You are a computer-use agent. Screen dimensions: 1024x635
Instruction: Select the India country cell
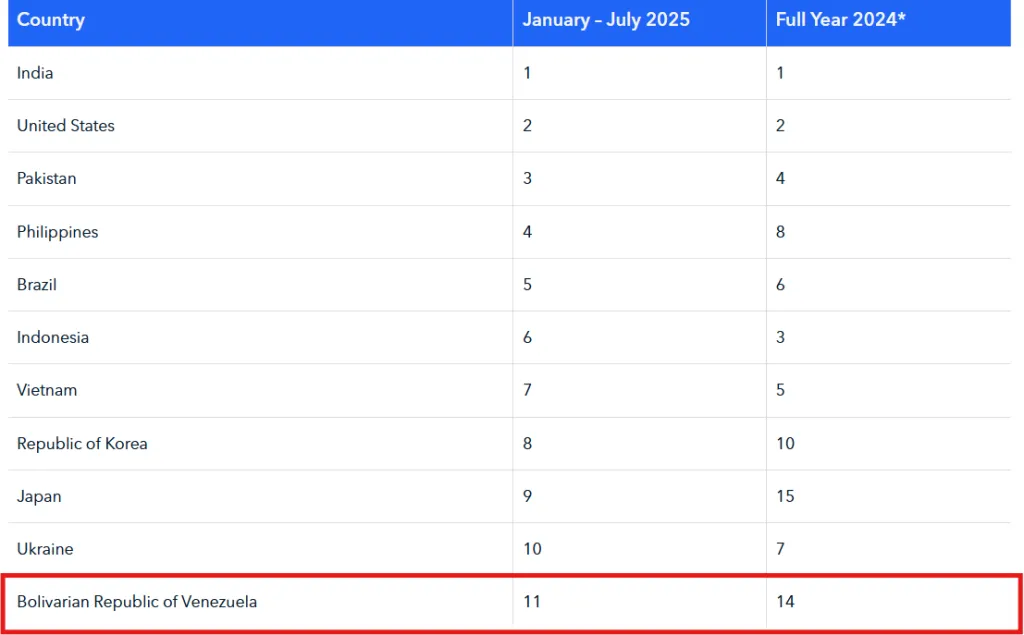click(x=35, y=73)
